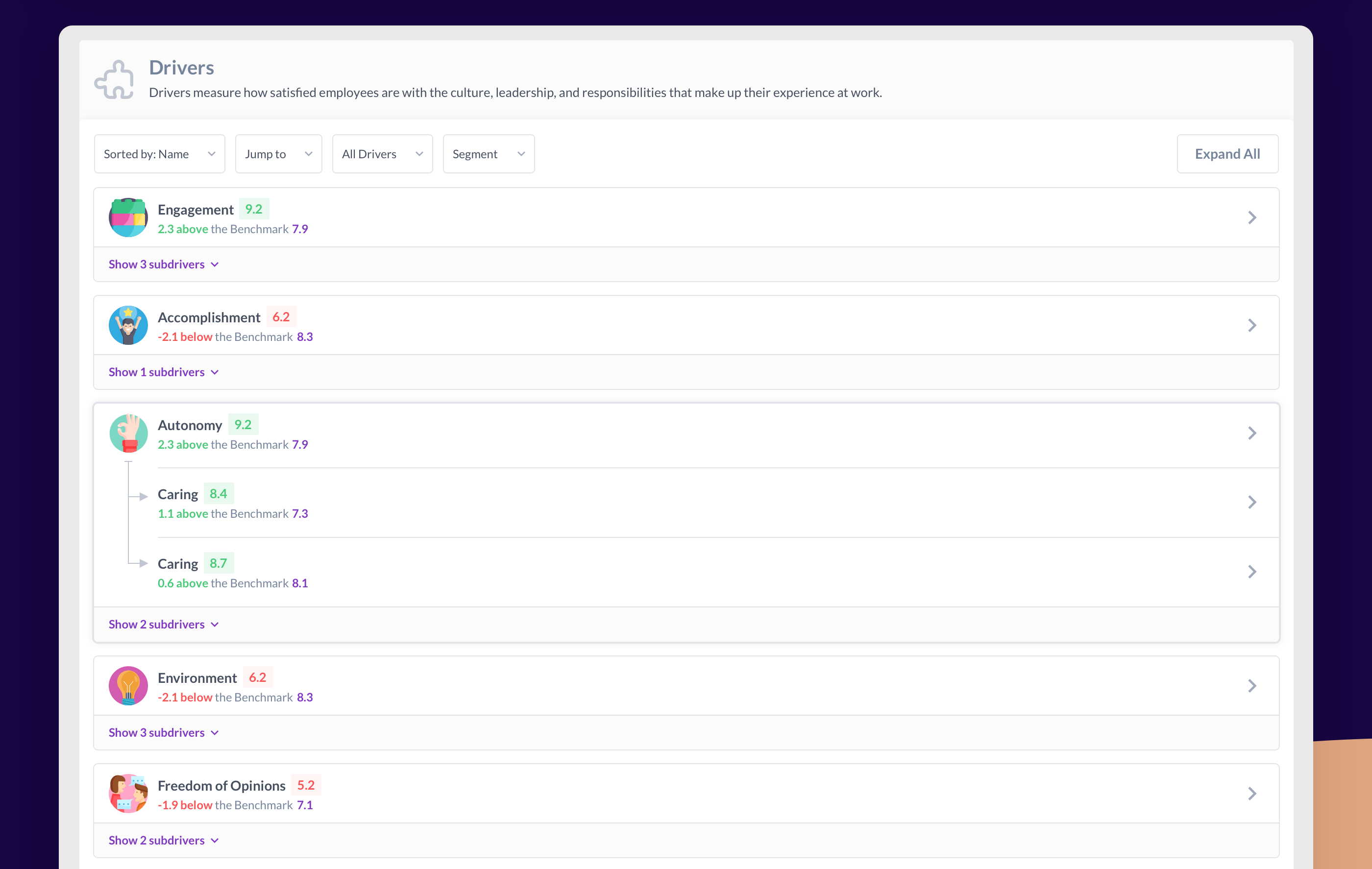Expand Freedom of Opinions' Show 2 subdrivers
Screen dimensions: 1372x869
point(164,840)
